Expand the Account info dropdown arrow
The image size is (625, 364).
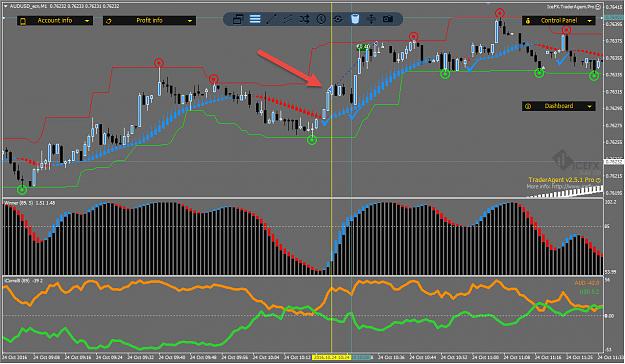pos(86,21)
